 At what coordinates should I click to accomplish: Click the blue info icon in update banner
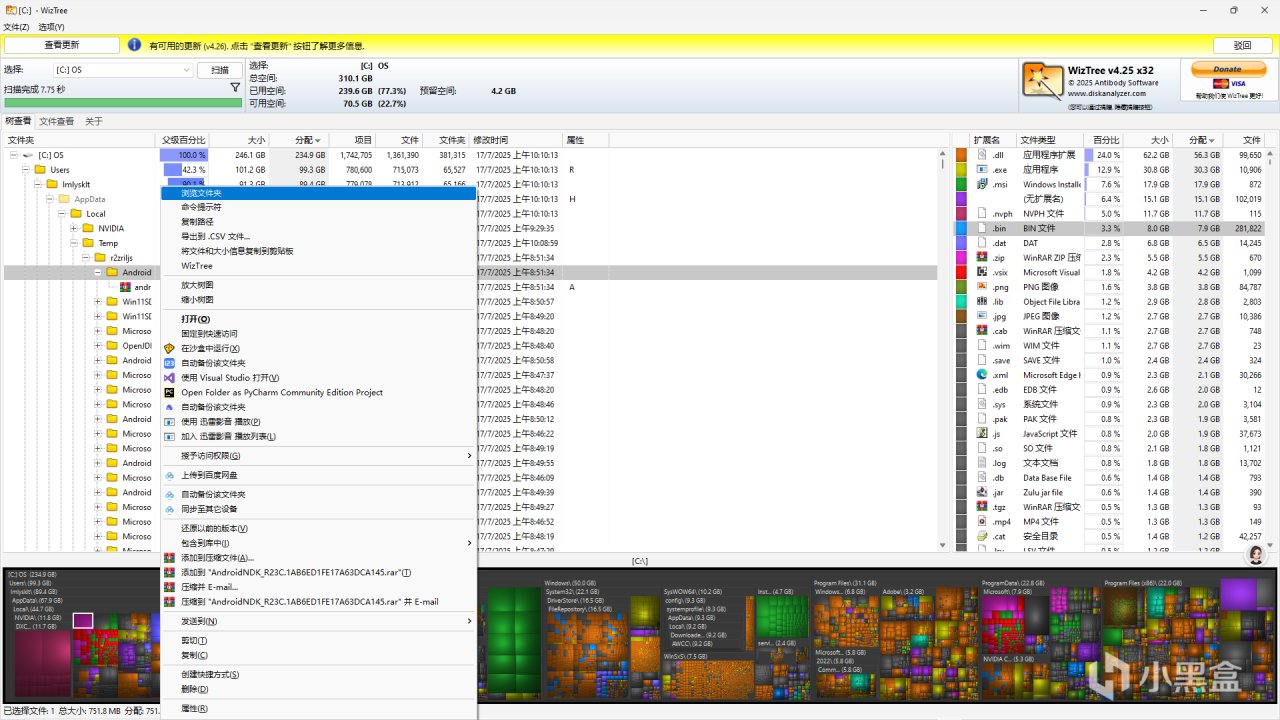(x=134, y=45)
